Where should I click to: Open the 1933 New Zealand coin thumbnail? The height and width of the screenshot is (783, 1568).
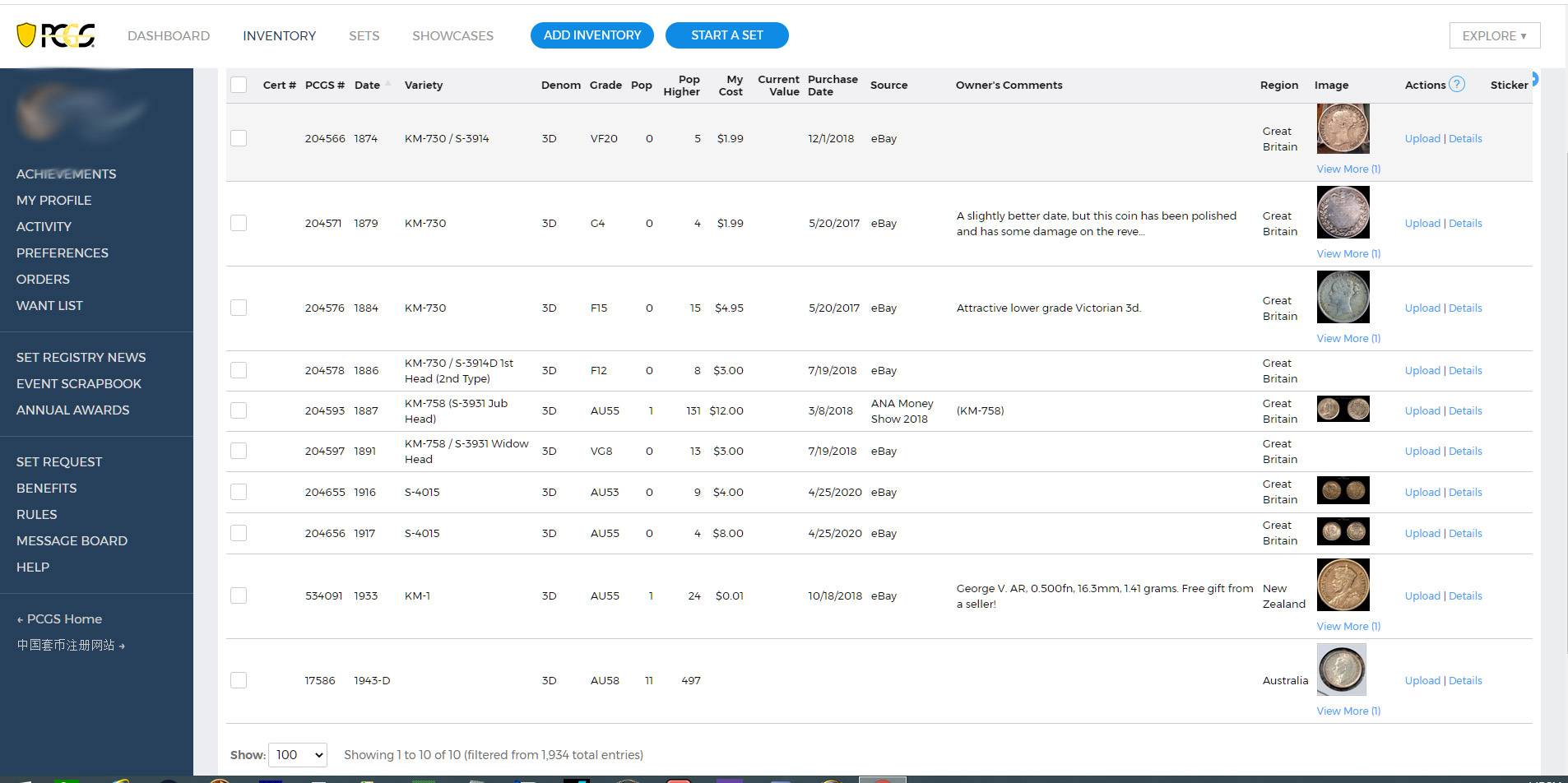(x=1343, y=585)
